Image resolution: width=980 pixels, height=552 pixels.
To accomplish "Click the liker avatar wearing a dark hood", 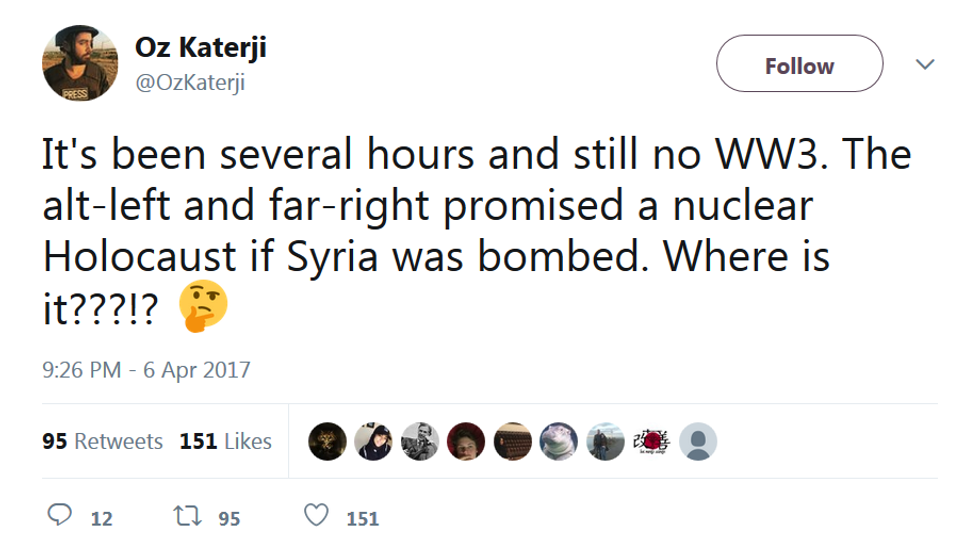I will pos(373,441).
